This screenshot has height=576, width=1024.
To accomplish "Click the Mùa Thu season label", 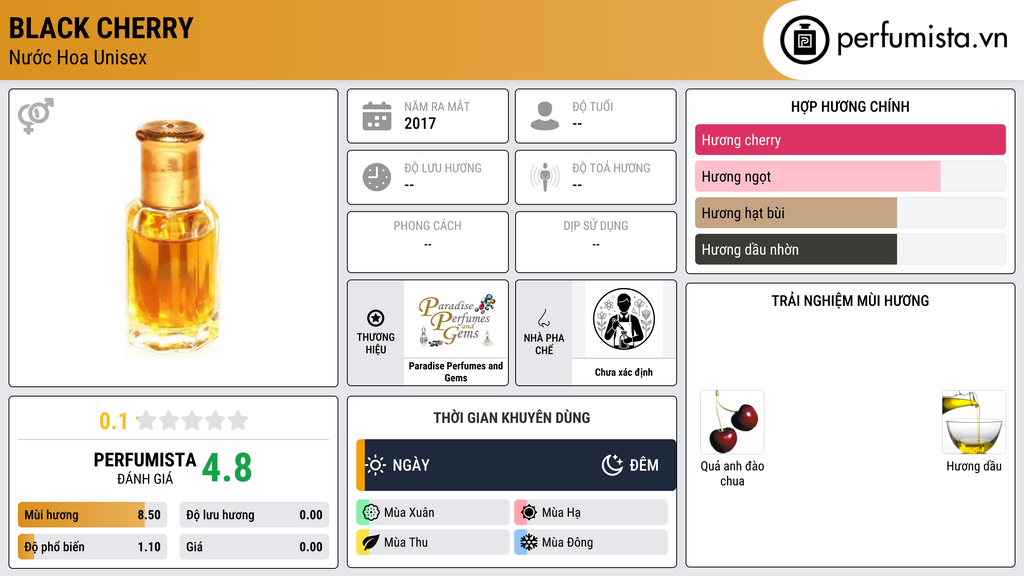I will pyautogui.click(x=406, y=542).
